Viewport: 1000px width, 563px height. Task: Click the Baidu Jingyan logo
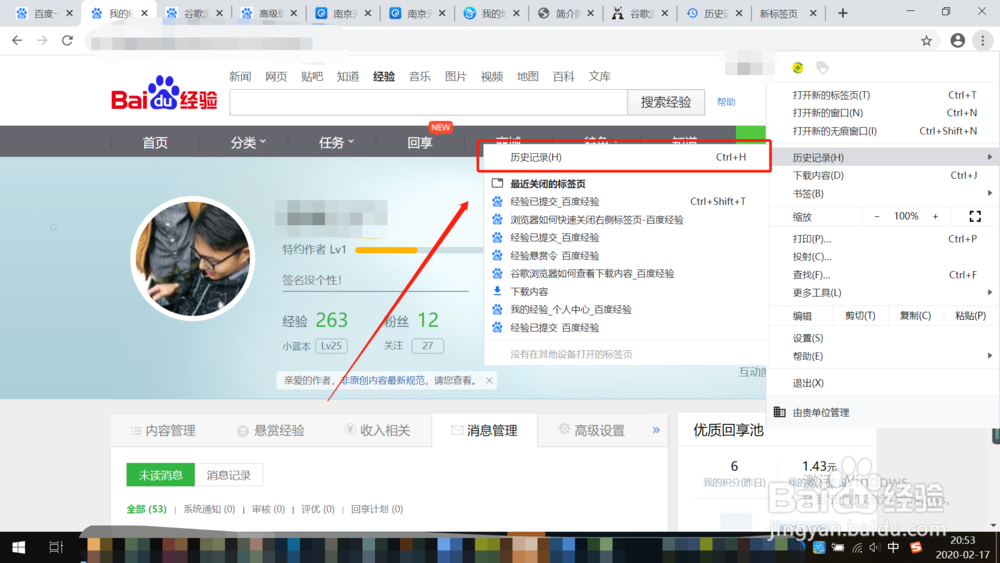[x=165, y=93]
